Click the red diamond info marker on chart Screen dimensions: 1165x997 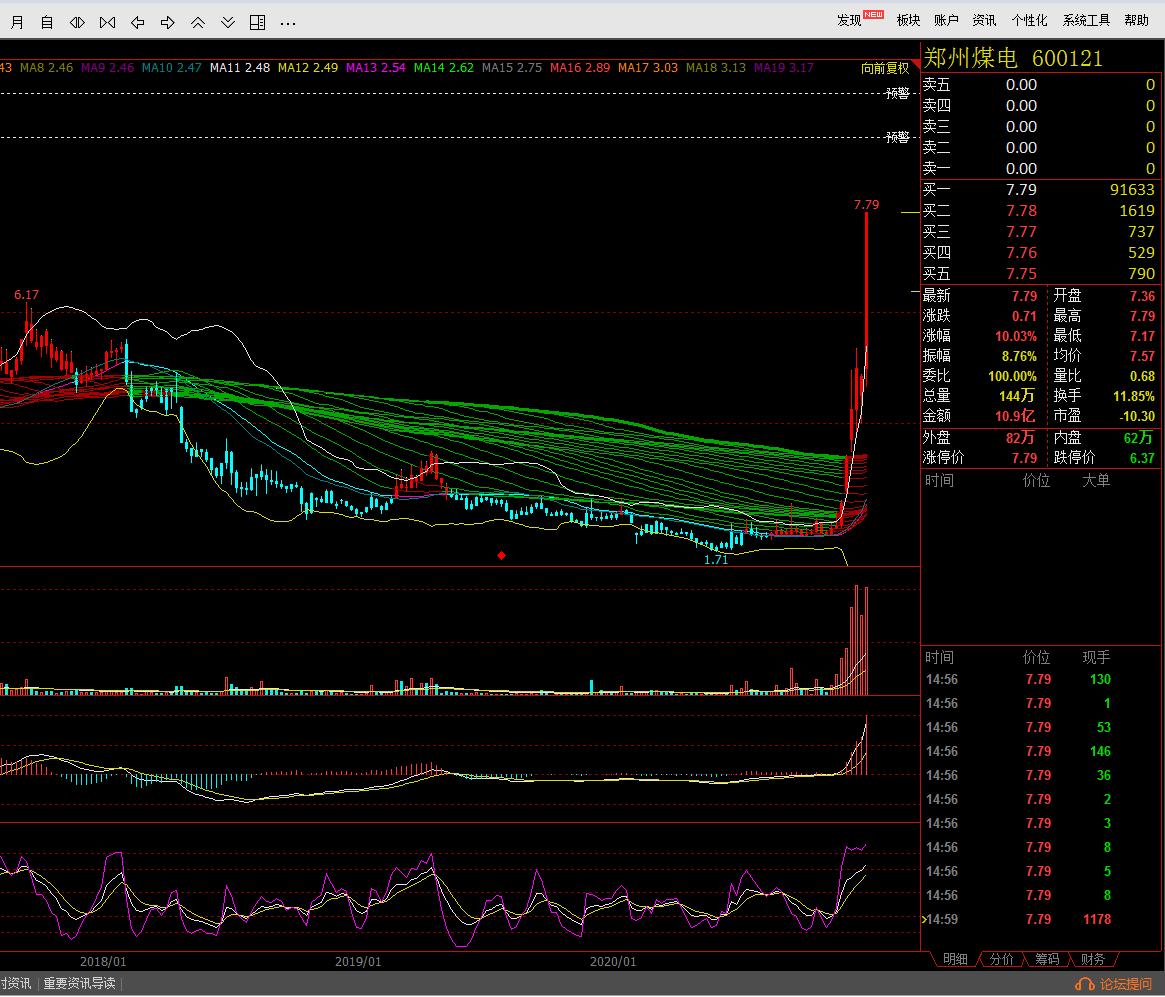[x=502, y=556]
